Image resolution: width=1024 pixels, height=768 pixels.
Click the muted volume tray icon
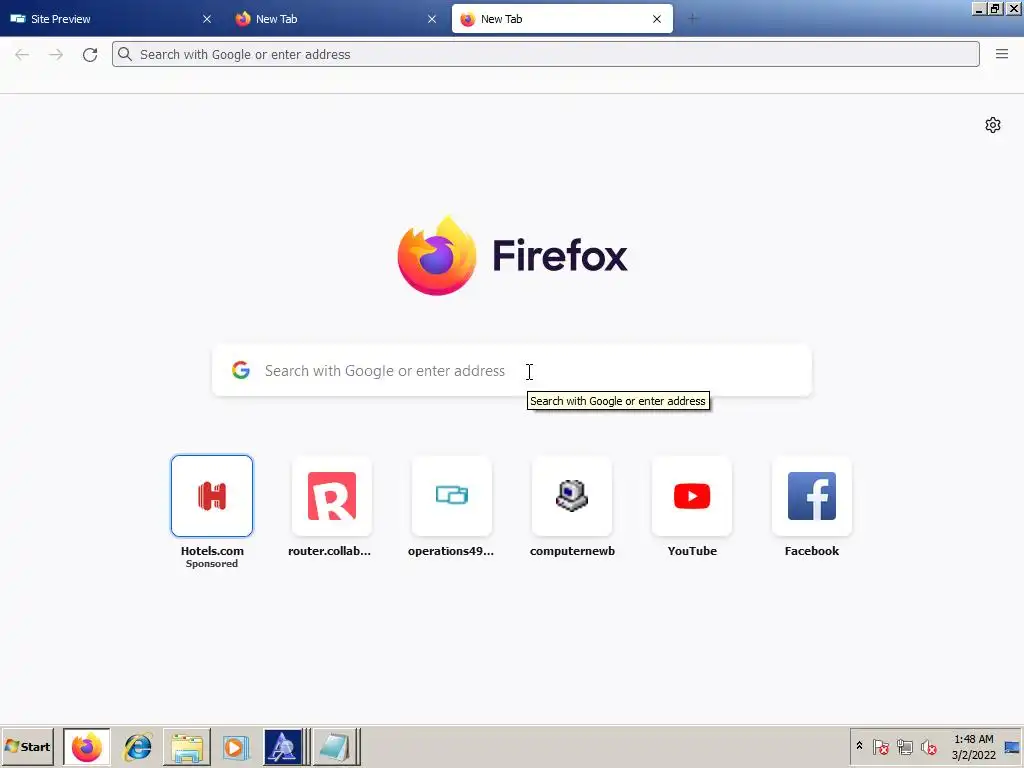[x=929, y=746]
